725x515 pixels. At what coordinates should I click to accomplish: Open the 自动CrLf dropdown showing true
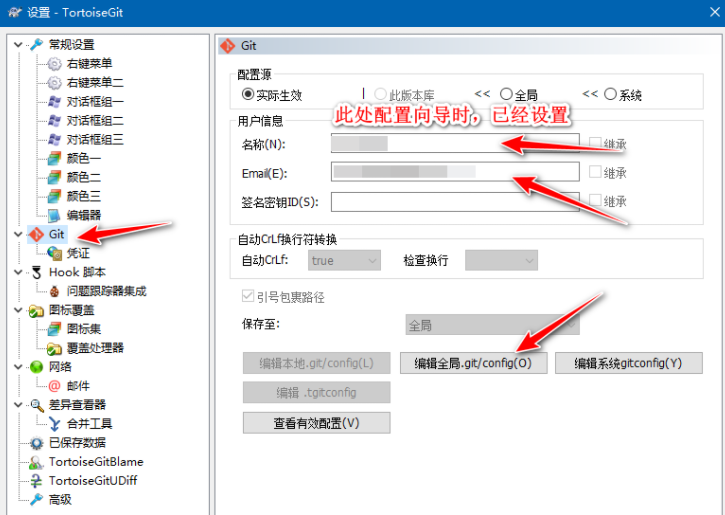pos(344,260)
